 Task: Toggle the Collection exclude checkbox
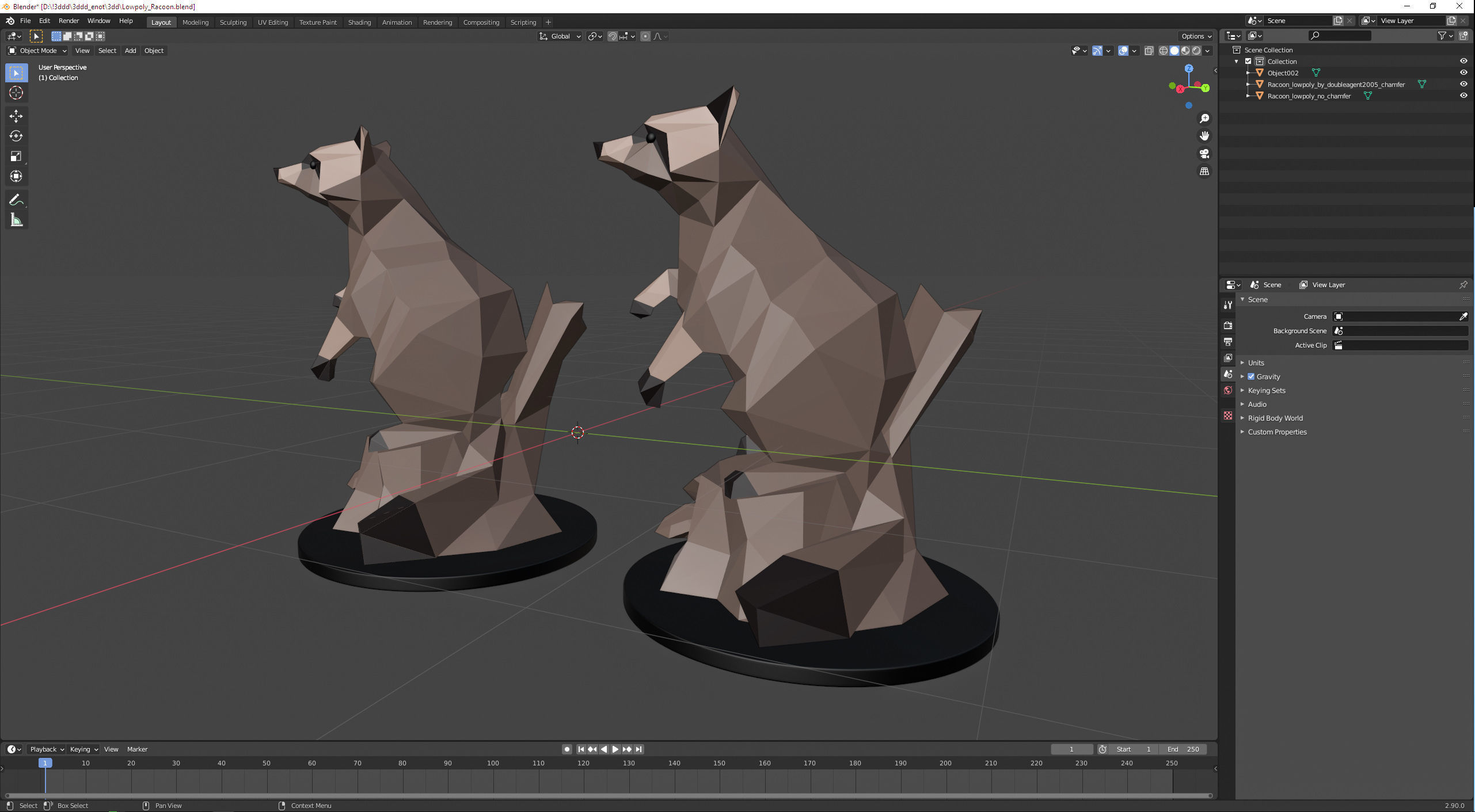(1248, 62)
